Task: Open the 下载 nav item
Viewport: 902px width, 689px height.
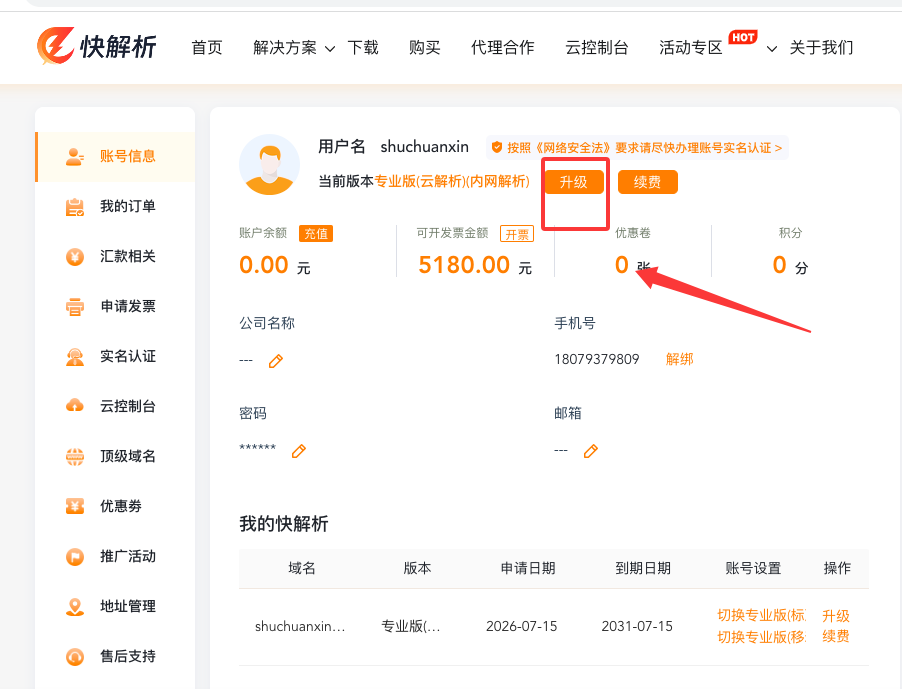Action: tap(363, 47)
